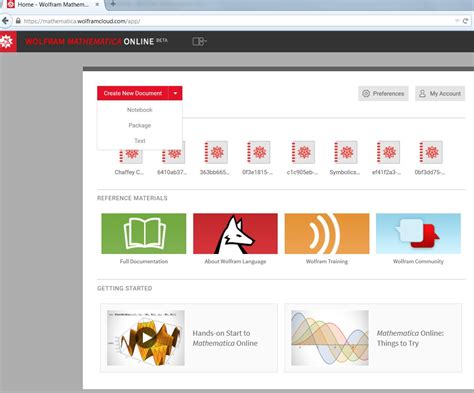Open Wolfram Training orange tile
This screenshot has width=474, height=393.
(327, 234)
